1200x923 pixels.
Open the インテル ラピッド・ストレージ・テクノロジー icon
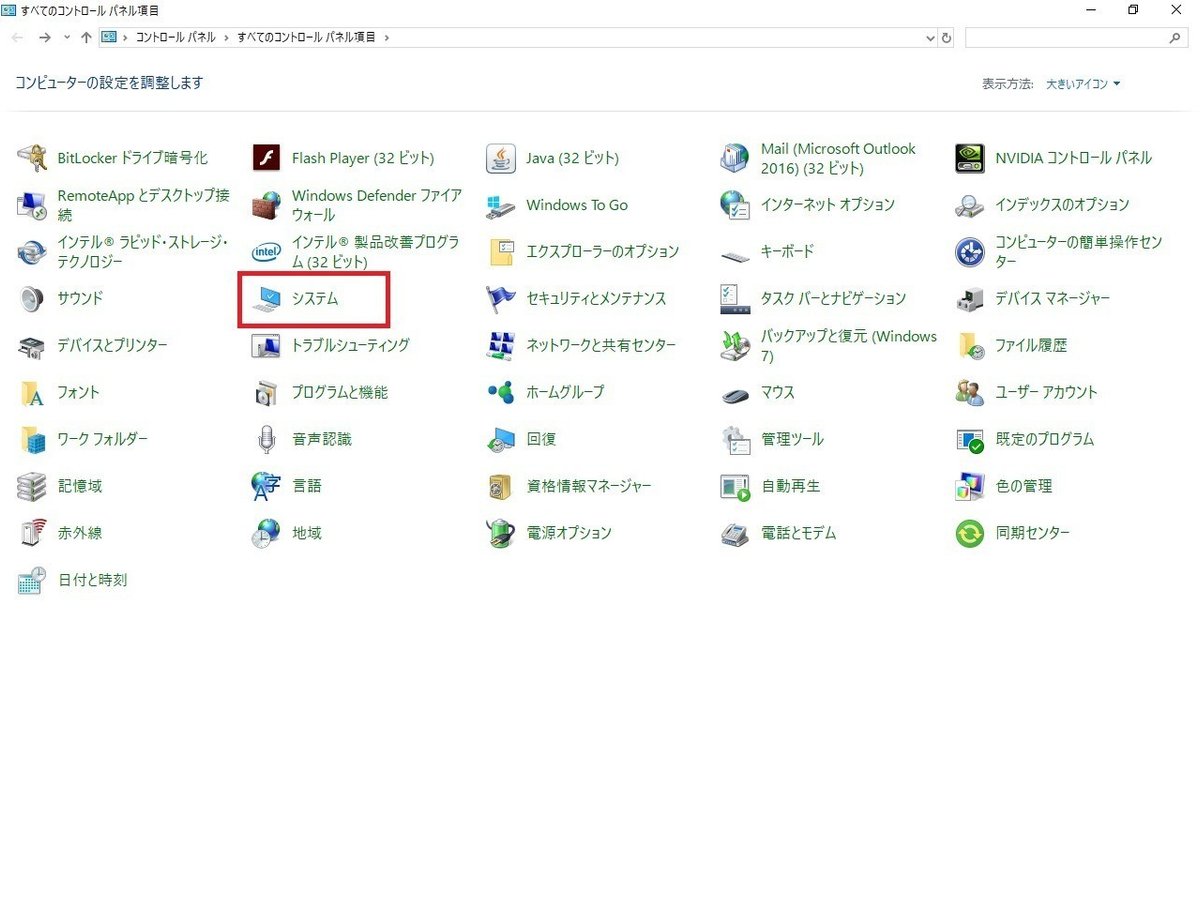pos(32,252)
